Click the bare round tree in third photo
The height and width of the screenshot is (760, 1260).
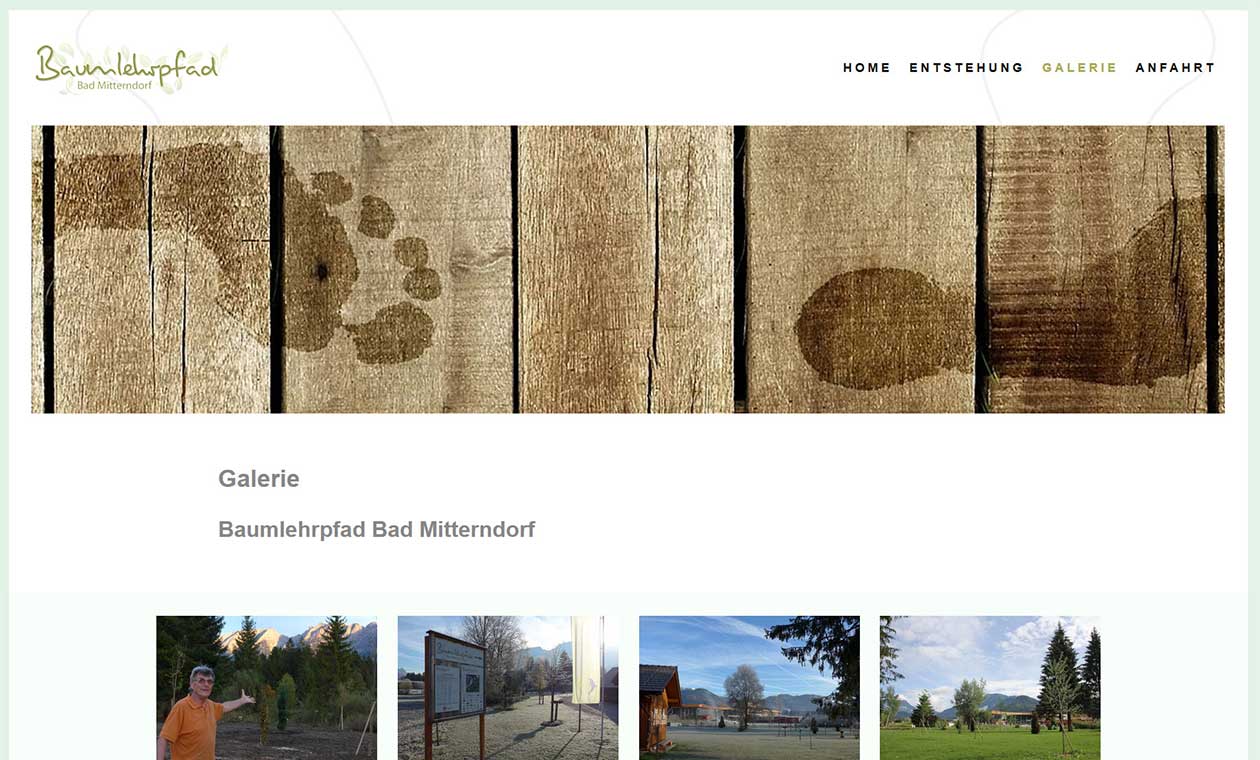click(x=744, y=690)
